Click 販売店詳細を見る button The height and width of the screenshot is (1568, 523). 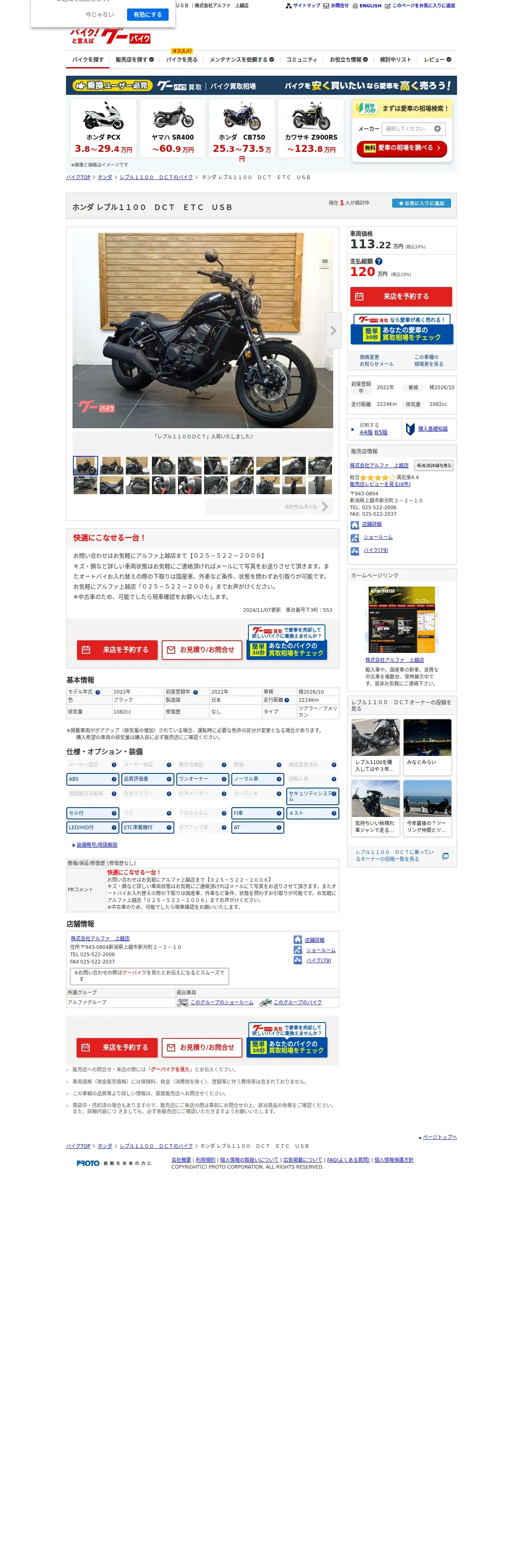[x=433, y=465]
